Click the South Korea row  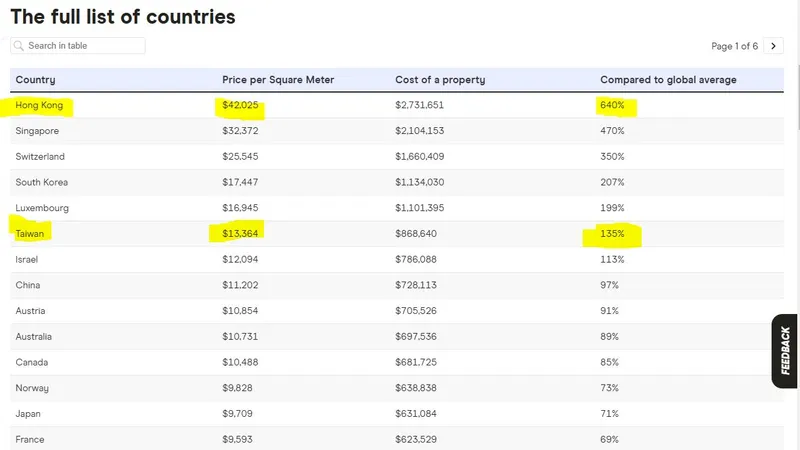tap(43, 182)
